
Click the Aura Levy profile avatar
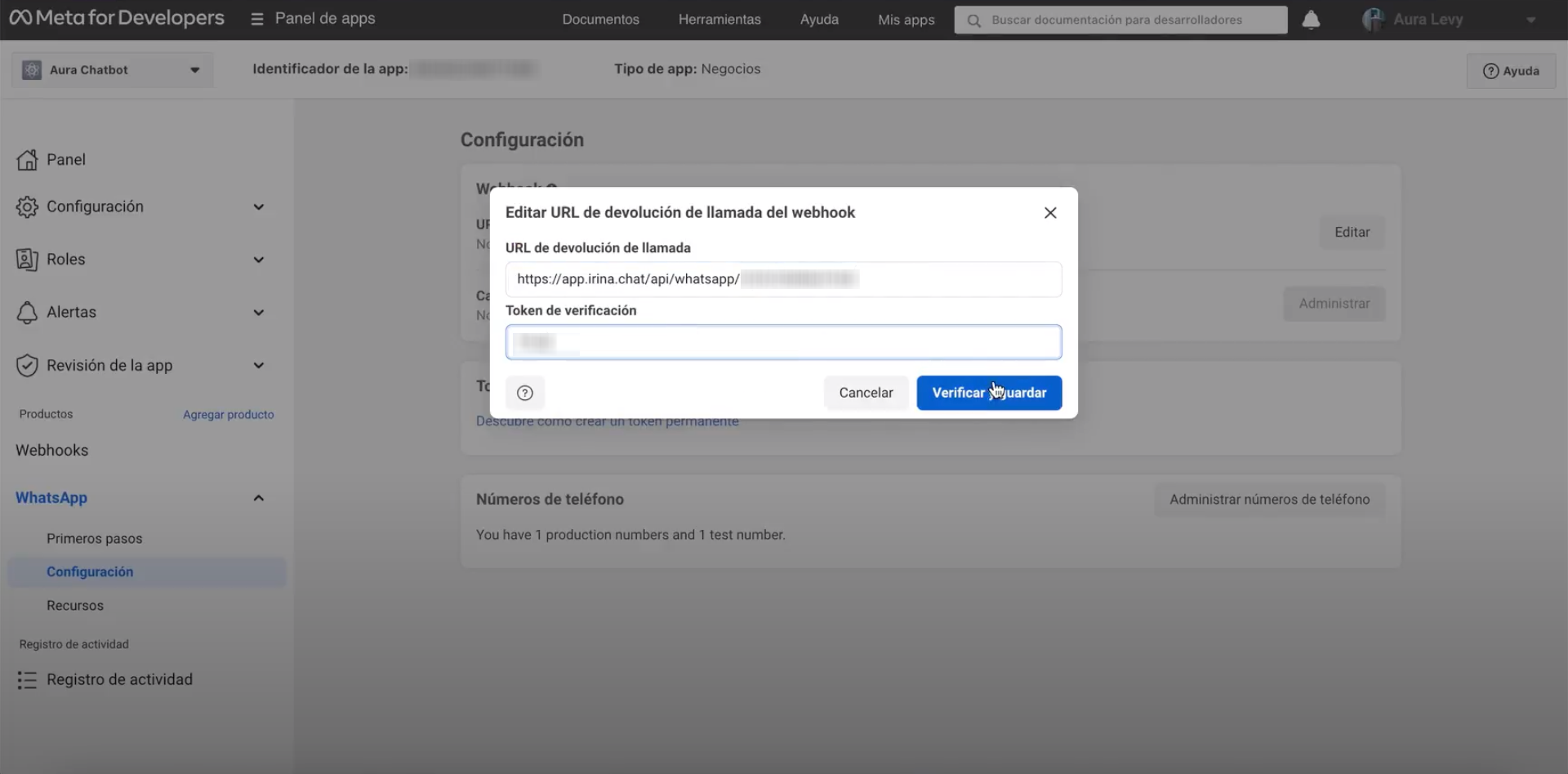(x=1373, y=20)
